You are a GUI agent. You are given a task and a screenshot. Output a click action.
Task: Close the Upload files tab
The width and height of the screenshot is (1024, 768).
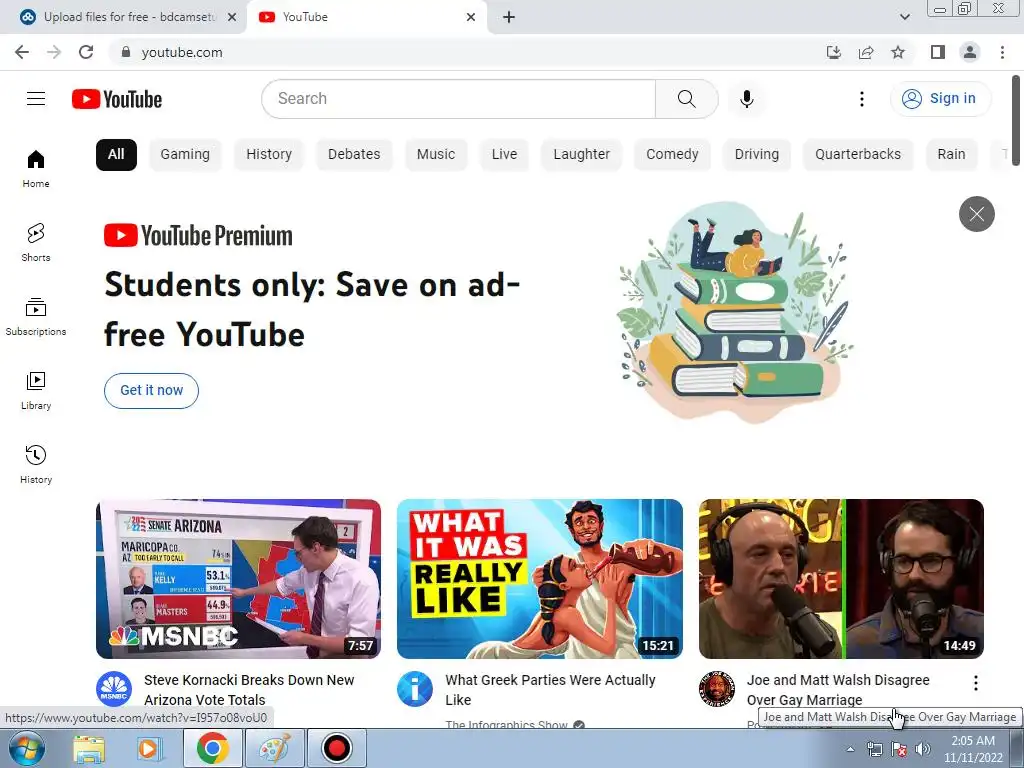point(231,17)
